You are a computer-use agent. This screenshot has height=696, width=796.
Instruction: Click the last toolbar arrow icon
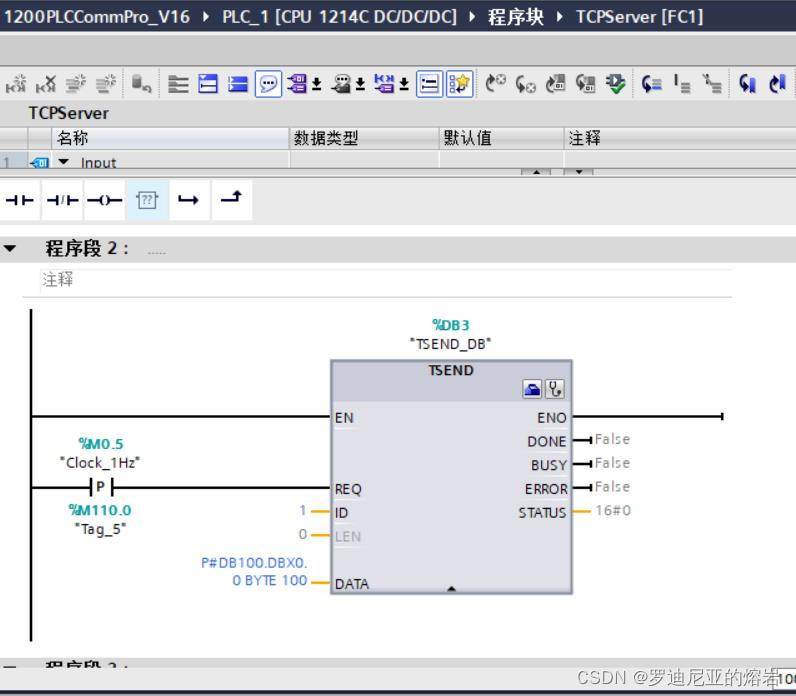tap(777, 84)
